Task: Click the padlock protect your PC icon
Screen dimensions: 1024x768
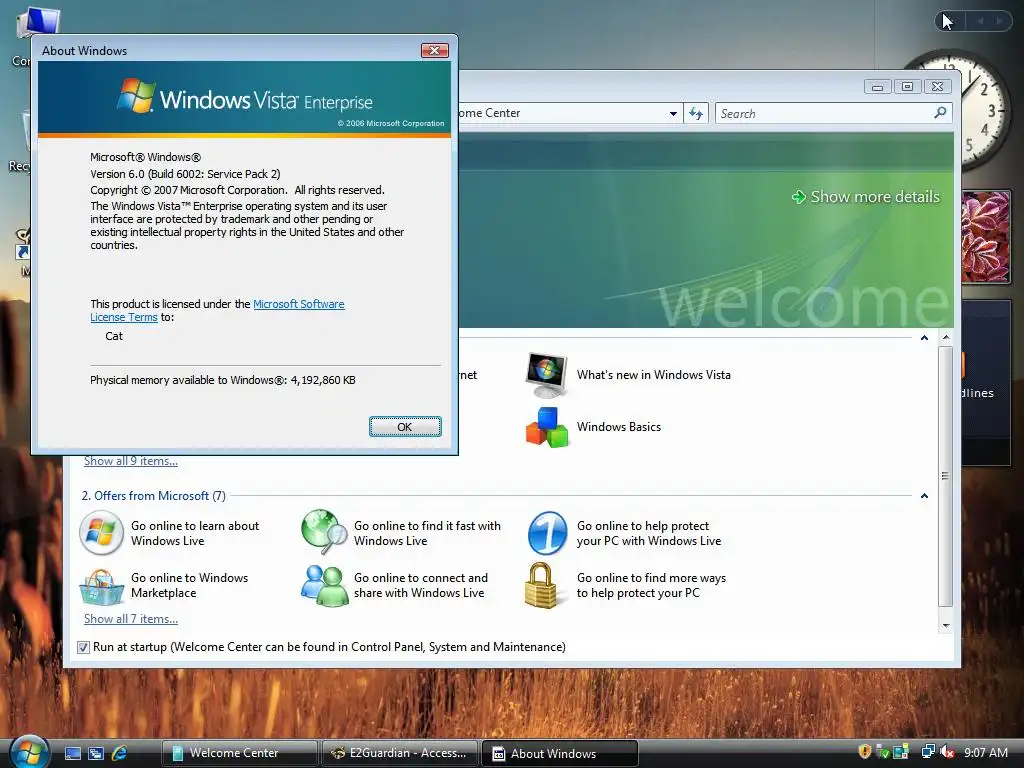Action: click(x=541, y=586)
